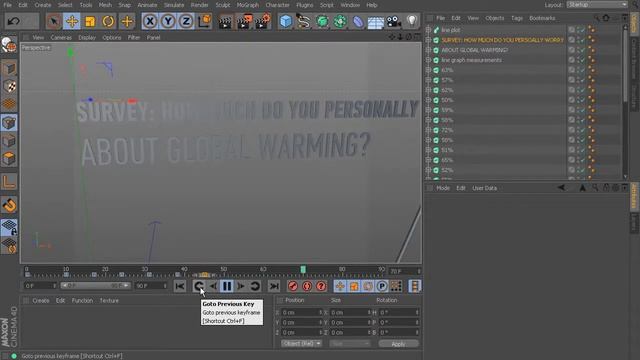Viewport: 640px width, 360px height.
Task: Open the Render menu
Action: (200, 5)
